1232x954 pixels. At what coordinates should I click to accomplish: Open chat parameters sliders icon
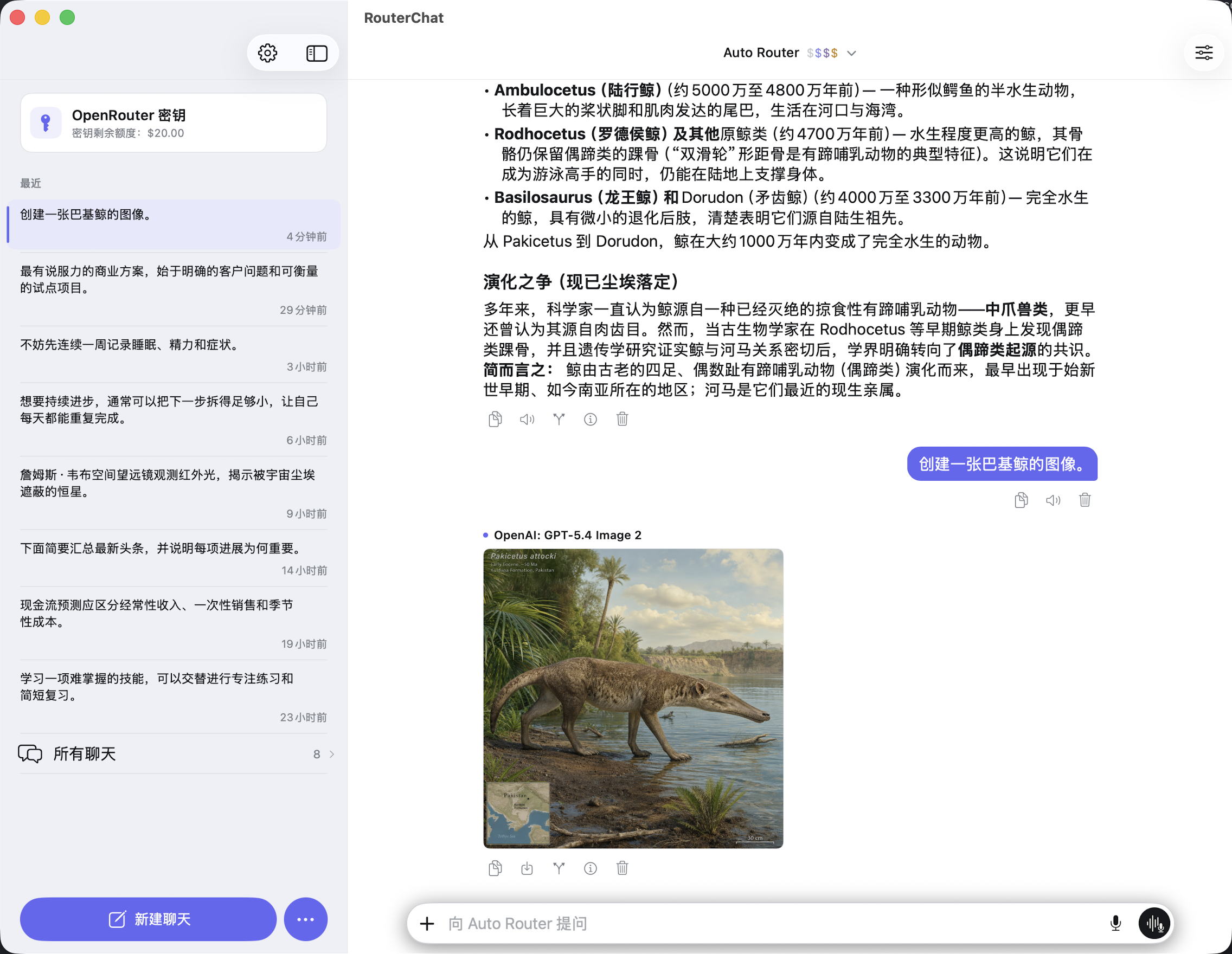click(1204, 53)
